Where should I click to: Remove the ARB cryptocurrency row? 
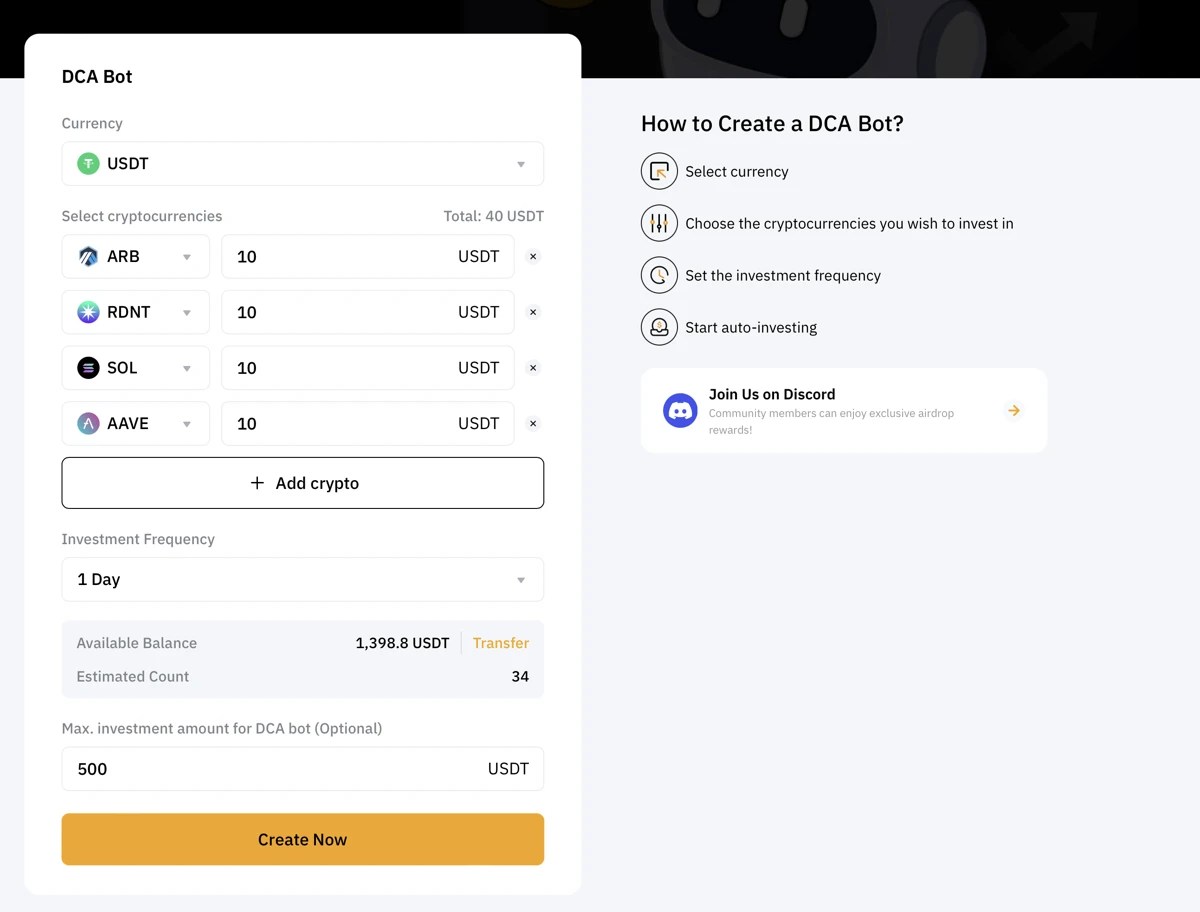point(533,256)
